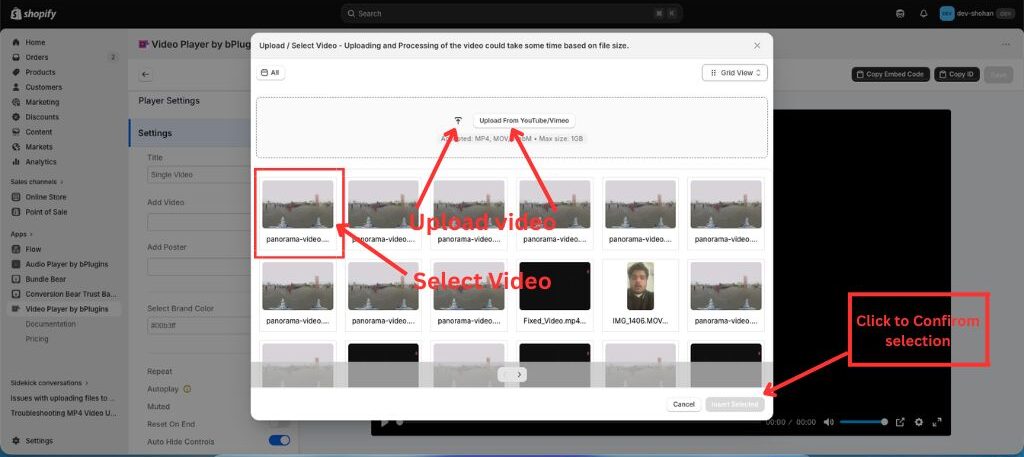Filter media by All
This screenshot has width=1024, height=457.
tap(270, 73)
